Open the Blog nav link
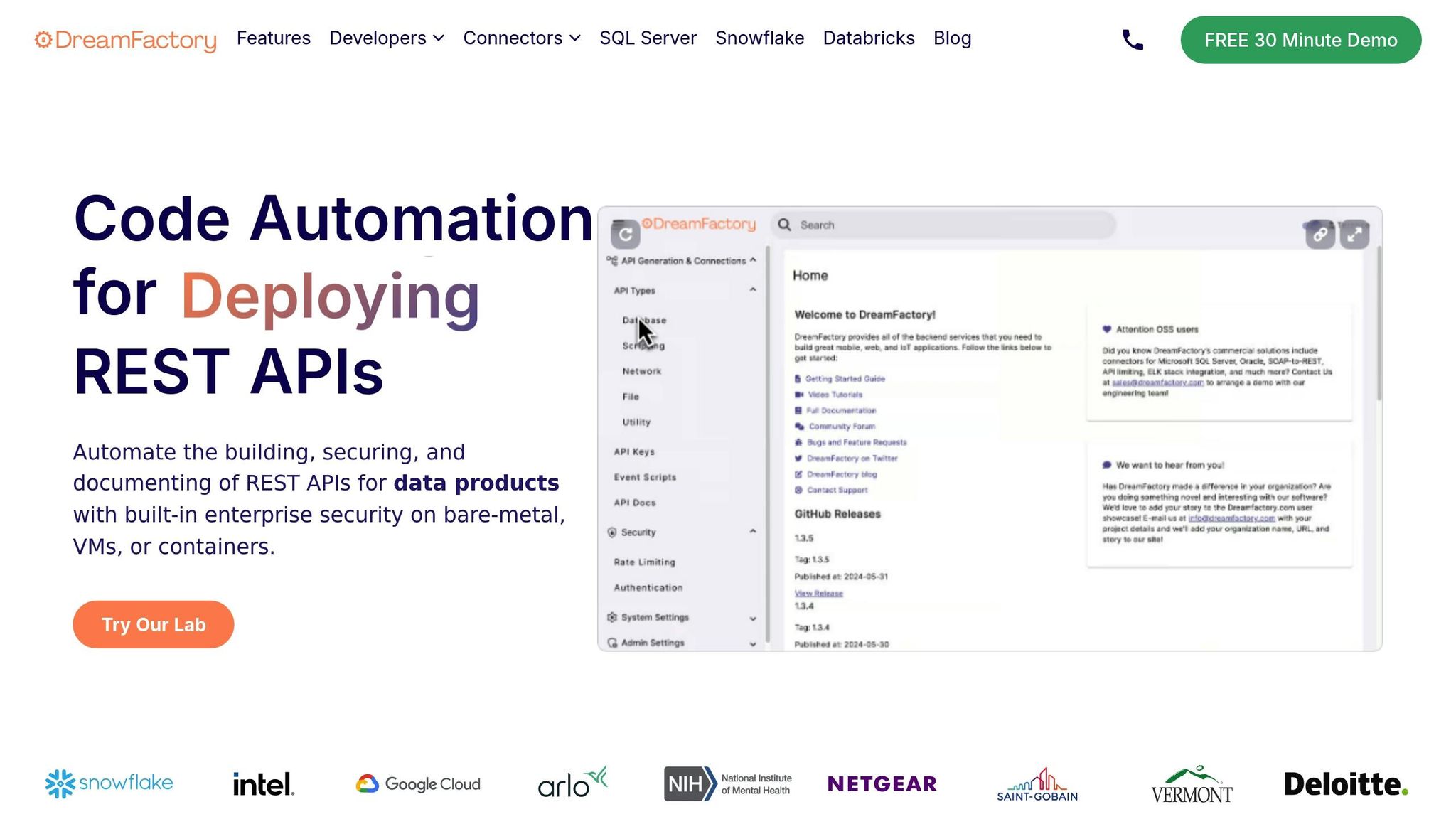This screenshot has height=819, width=1456. (x=952, y=38)
